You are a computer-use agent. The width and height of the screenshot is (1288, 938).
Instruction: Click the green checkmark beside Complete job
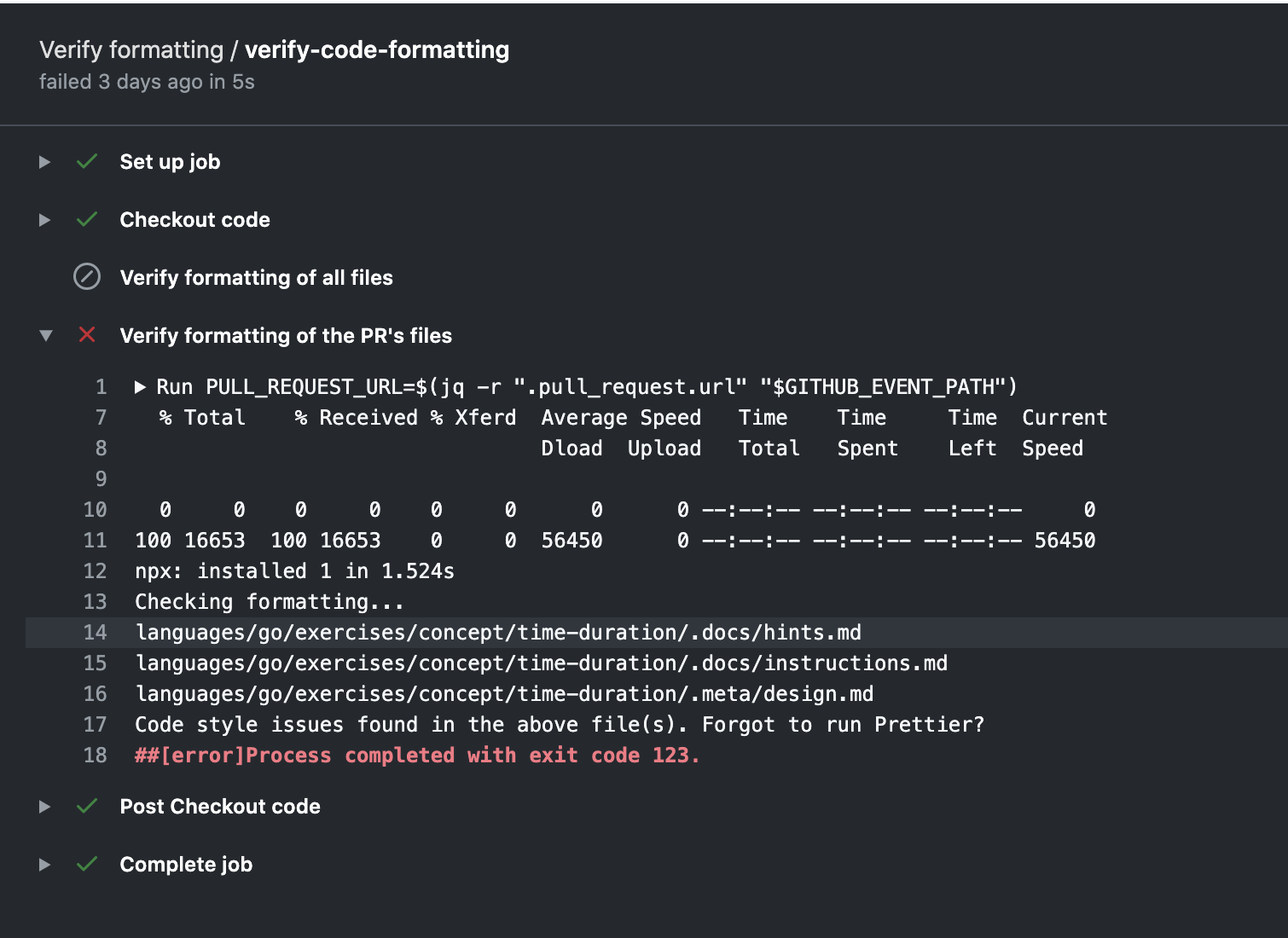point(86,864)
